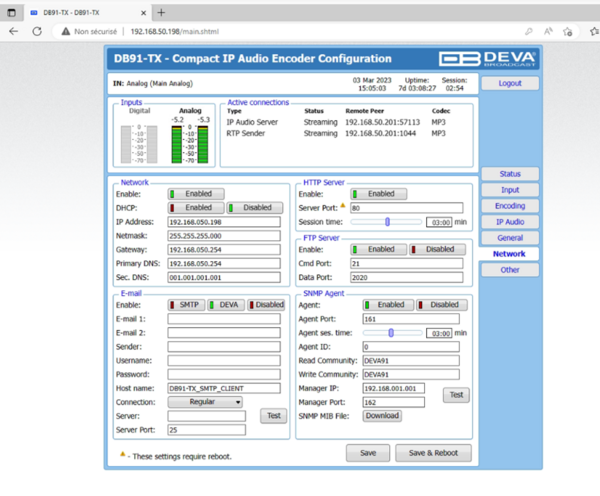Add page to favorites star icon
600x496 pixels.
(567, 31)
